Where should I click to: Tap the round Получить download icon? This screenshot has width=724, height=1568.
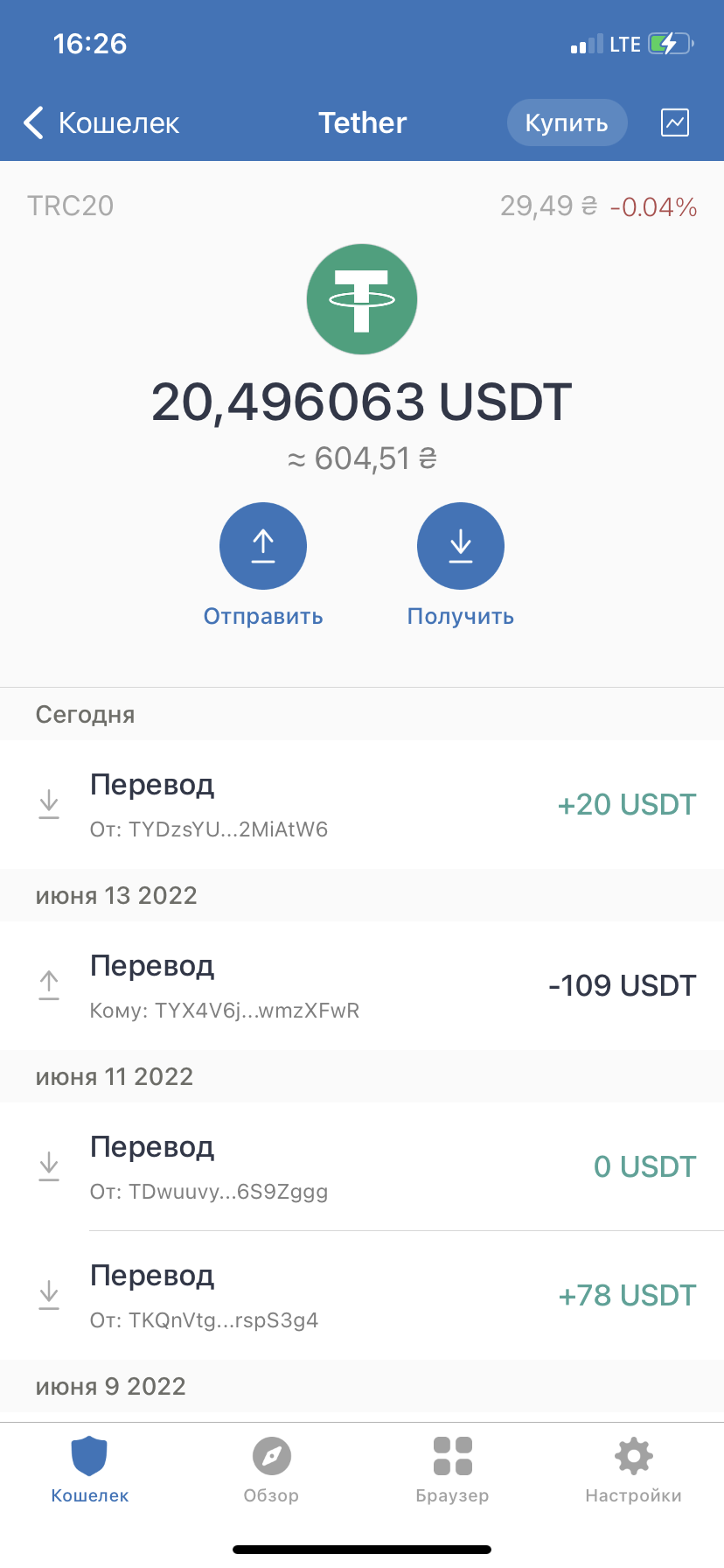[461, 546]
